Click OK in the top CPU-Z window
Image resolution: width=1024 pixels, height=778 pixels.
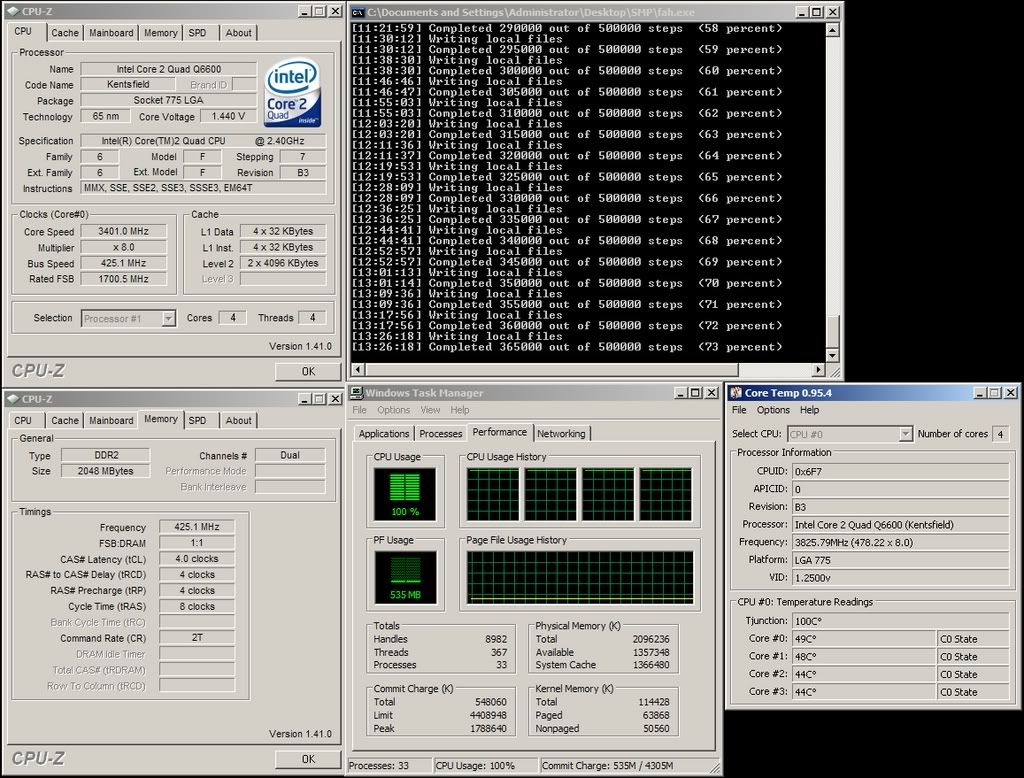(x=308, y=371)
